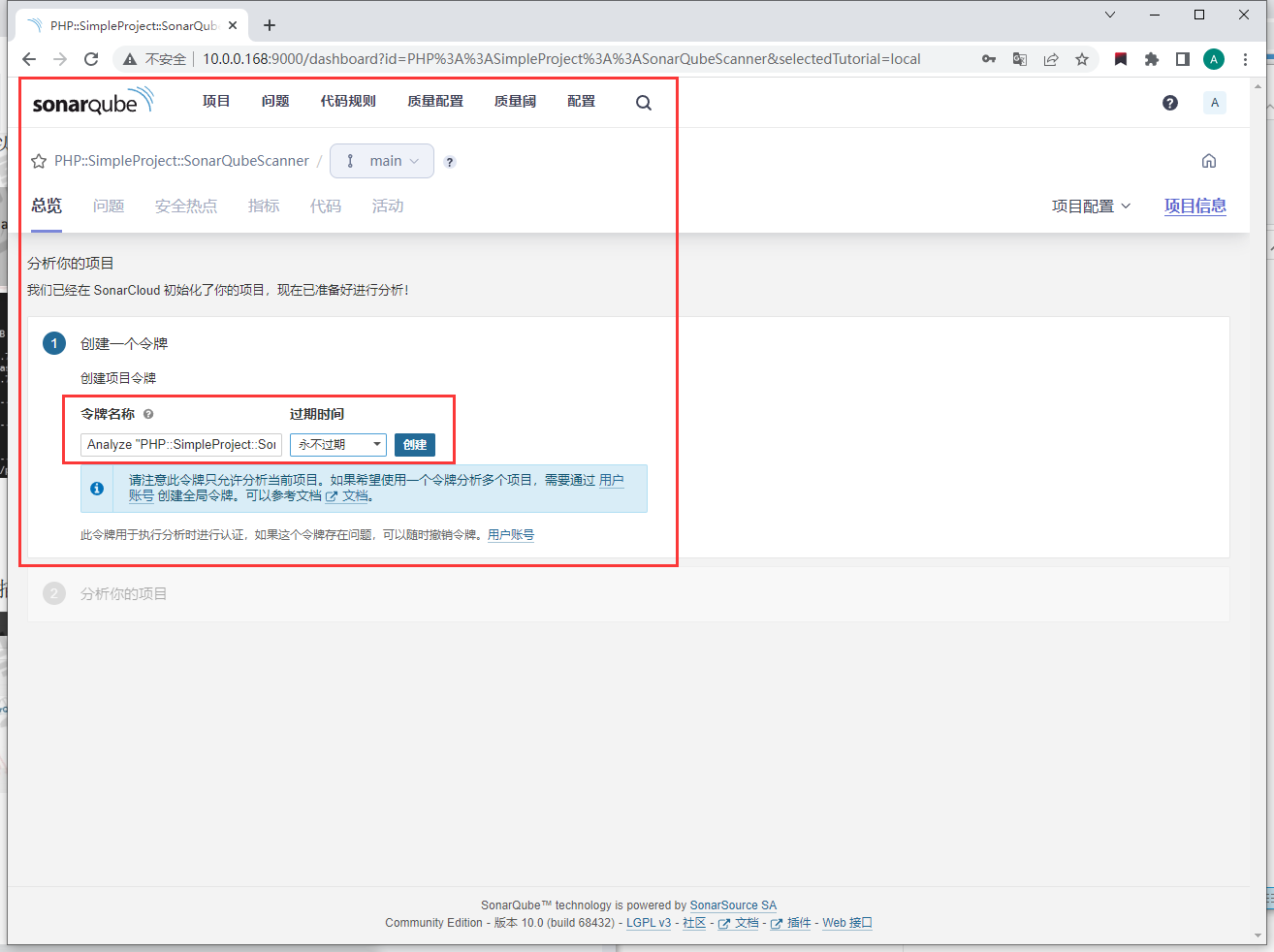Image resolution: width=1274 pixels, height=952 pixels.
Task: Open the 质量配置 menu
Action: pos(435,101)
